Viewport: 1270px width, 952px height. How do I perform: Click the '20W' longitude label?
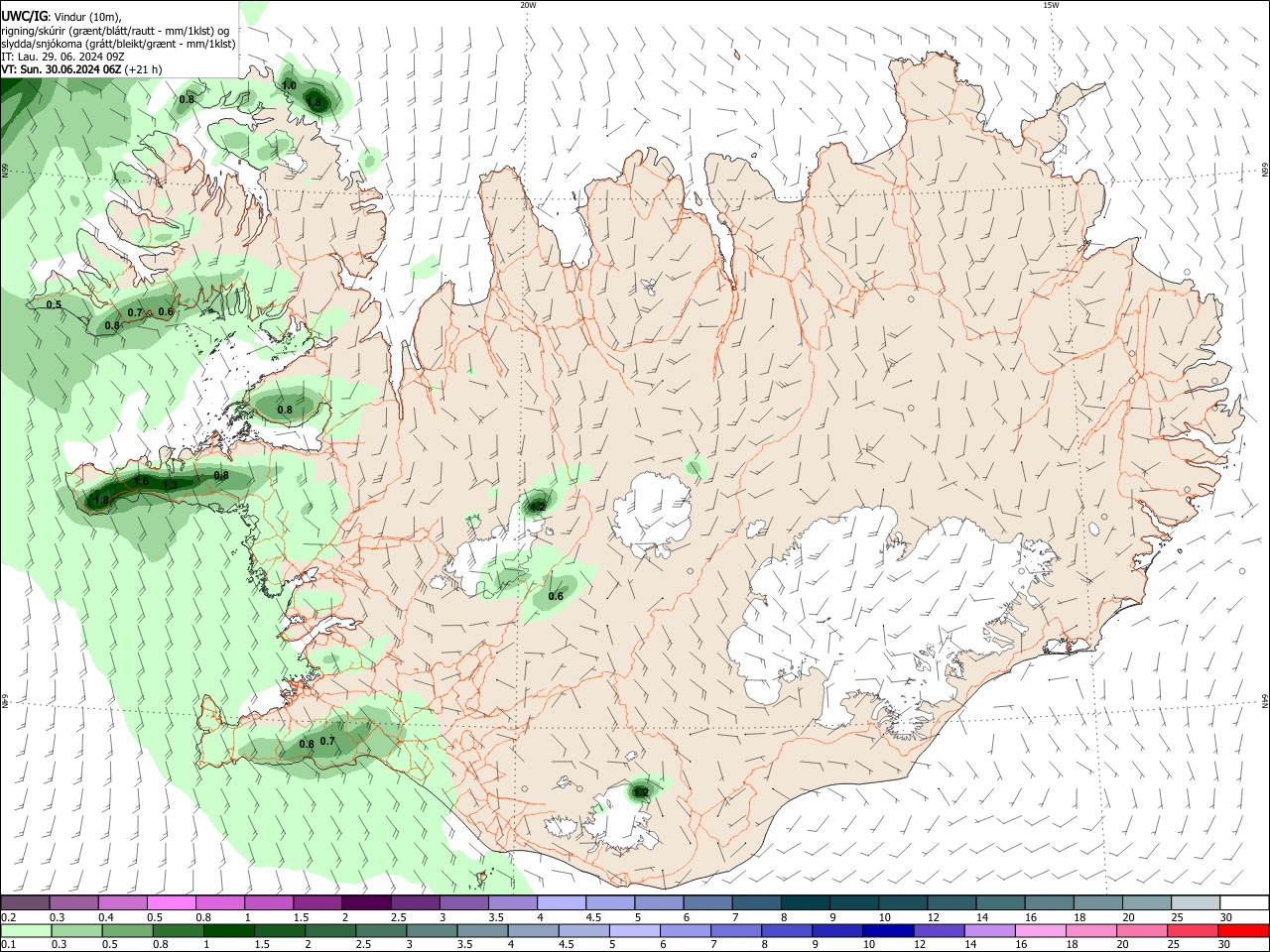528,5
